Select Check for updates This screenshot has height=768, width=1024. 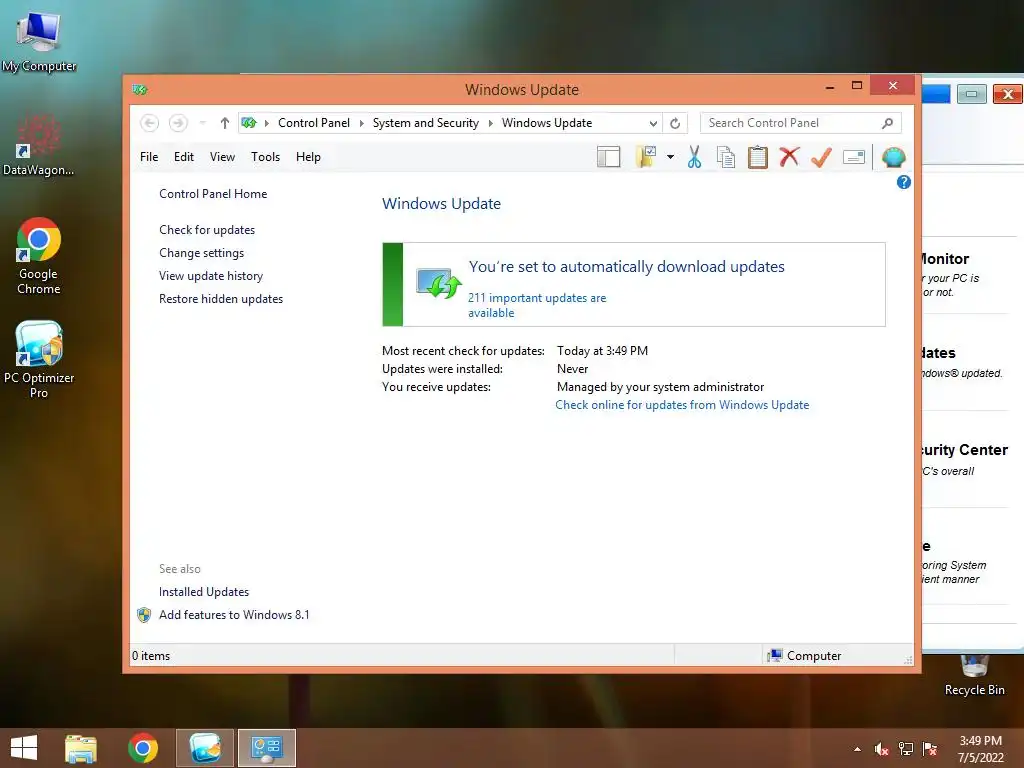coord(207,230)
